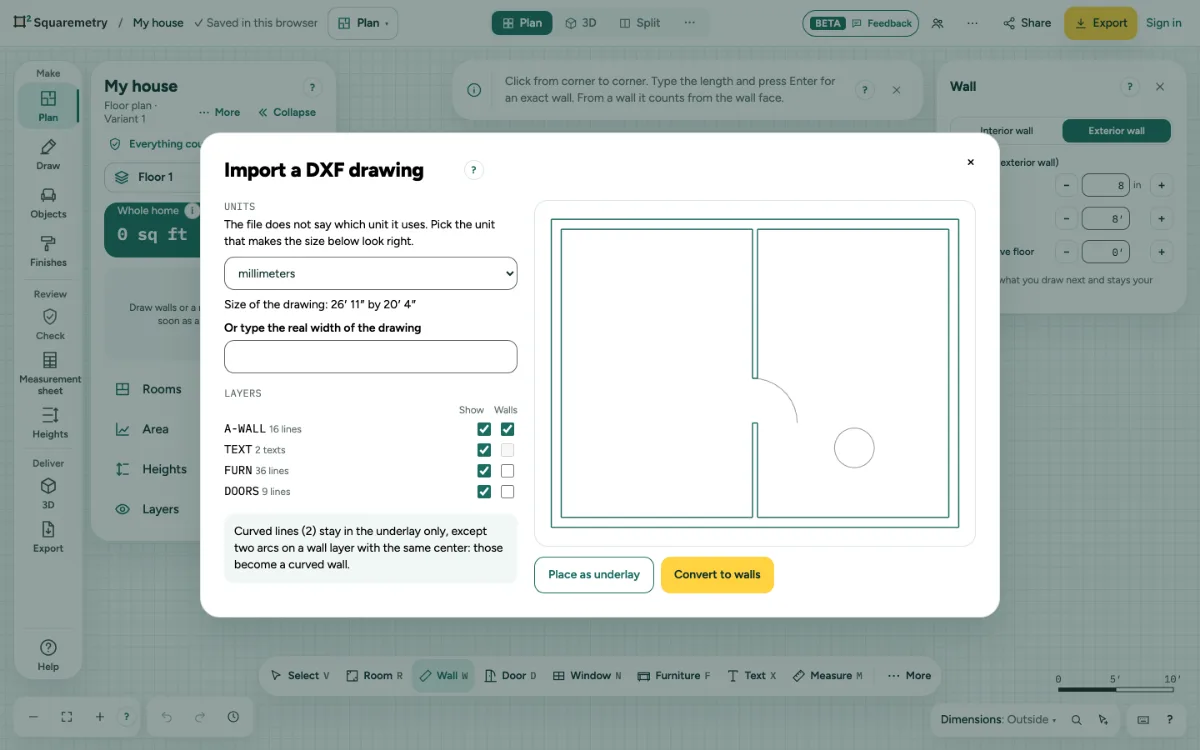This screenshot has width=1200, height=750.
Task: Click the collaborators people icon in the top bar
Action: [937, 23]
